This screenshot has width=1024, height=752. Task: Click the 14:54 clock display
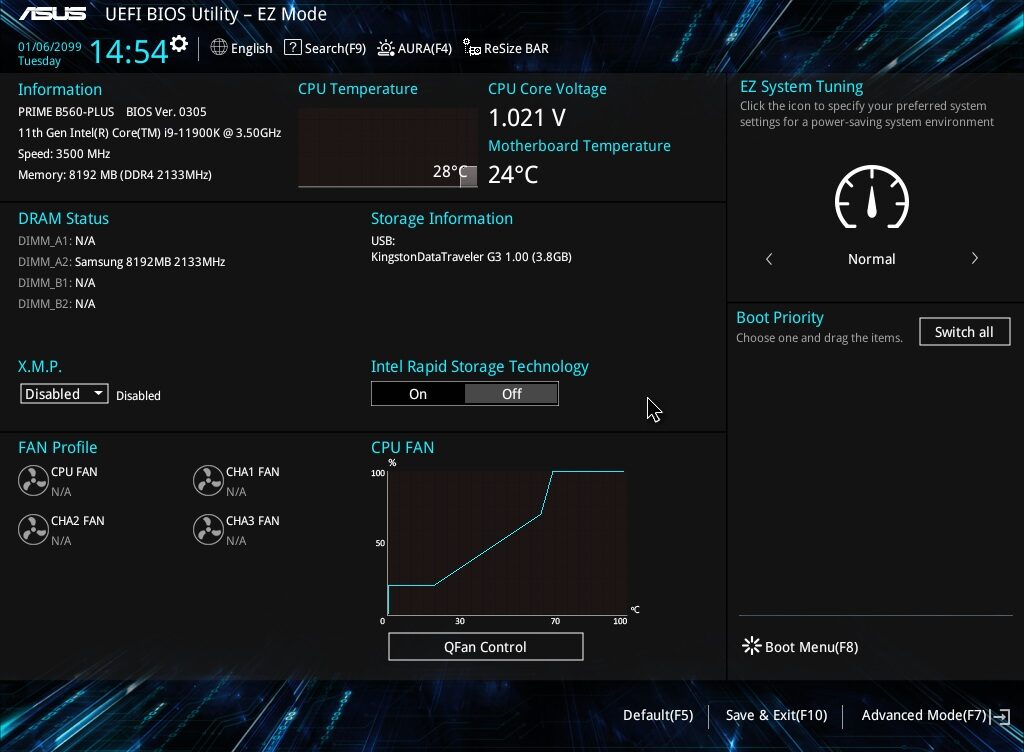coord(129,52)
